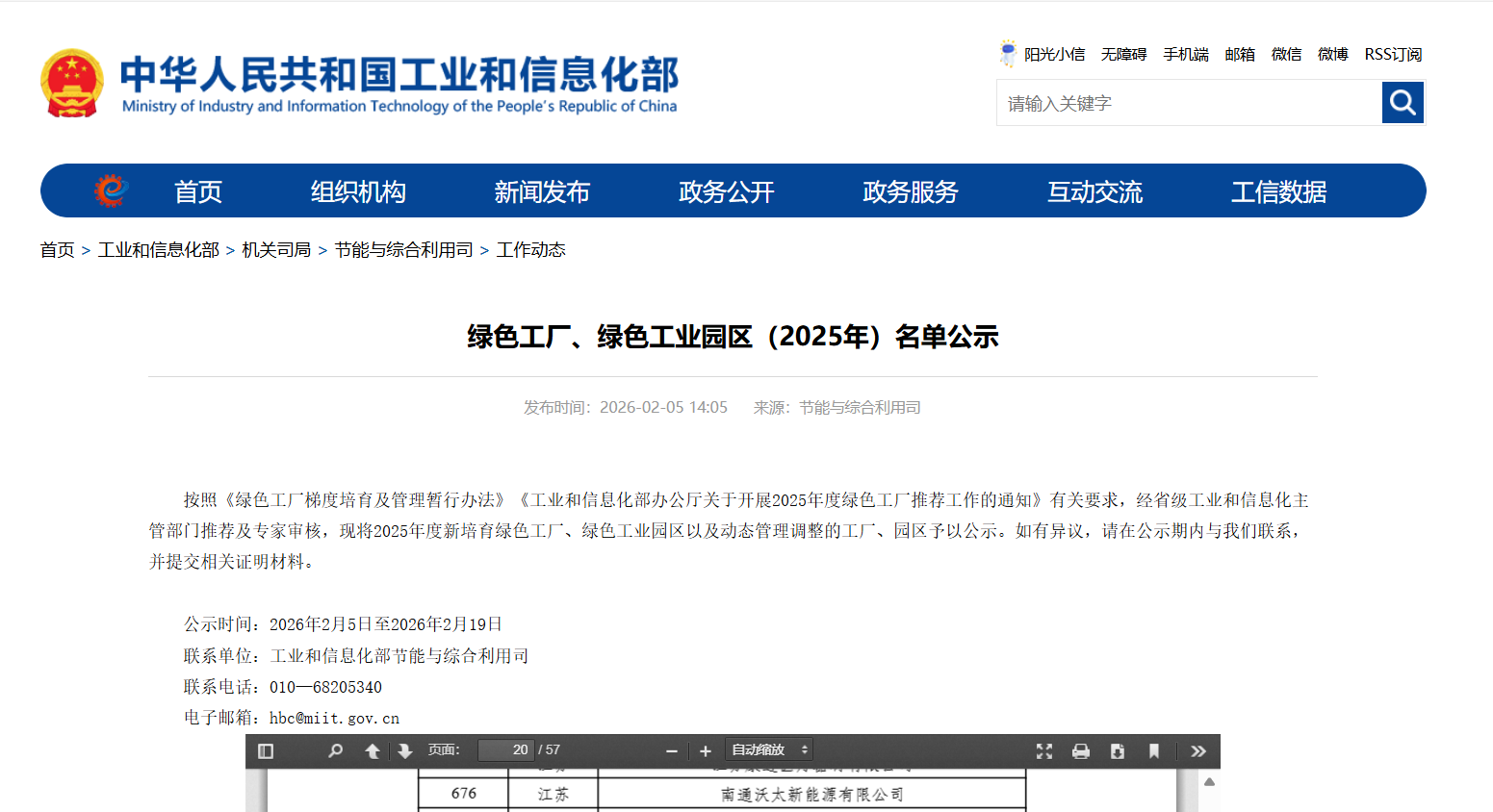
Task: Open the MIIT national emblem logo
Action: click(72, 83)
